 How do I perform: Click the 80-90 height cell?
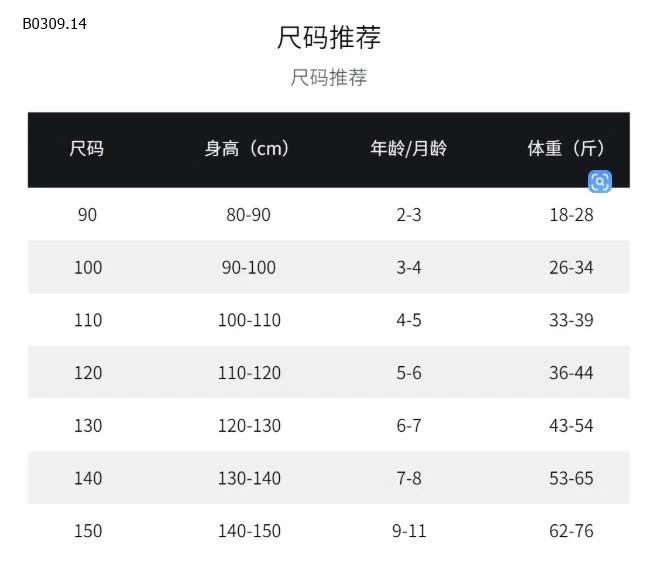[249, 215]
